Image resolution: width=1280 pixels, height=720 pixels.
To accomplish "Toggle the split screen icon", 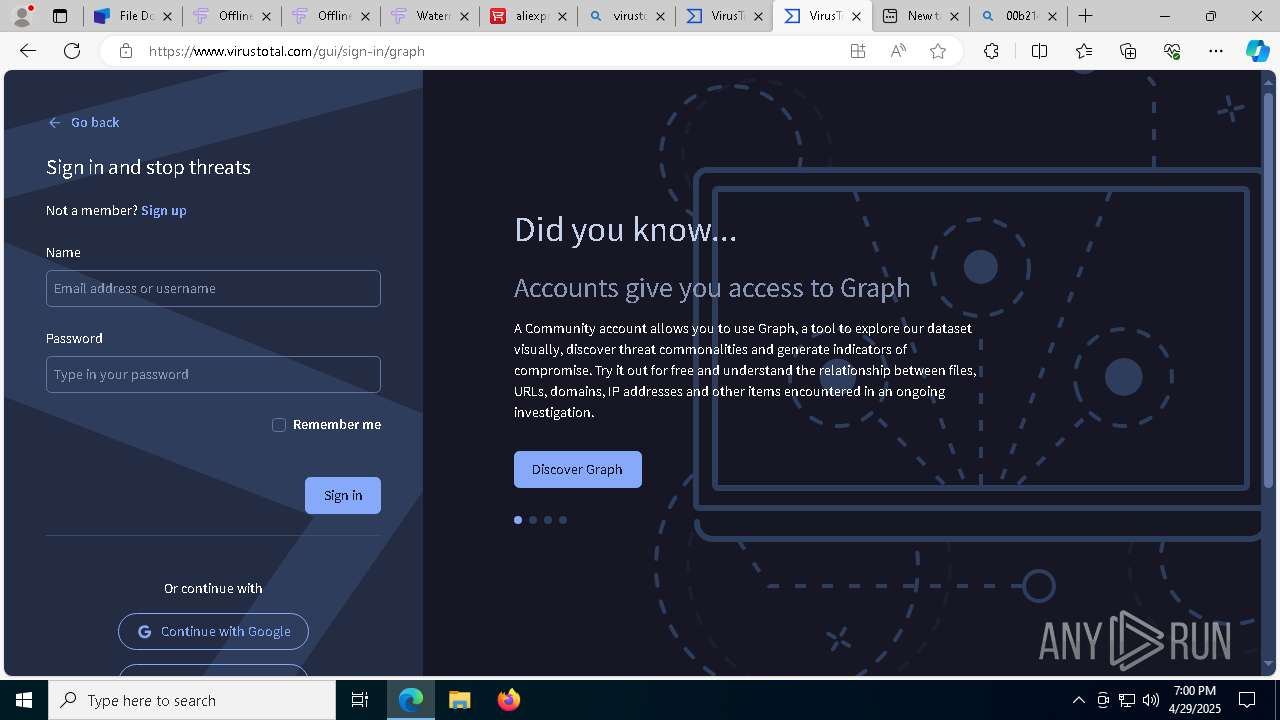I will [1039, 51].
